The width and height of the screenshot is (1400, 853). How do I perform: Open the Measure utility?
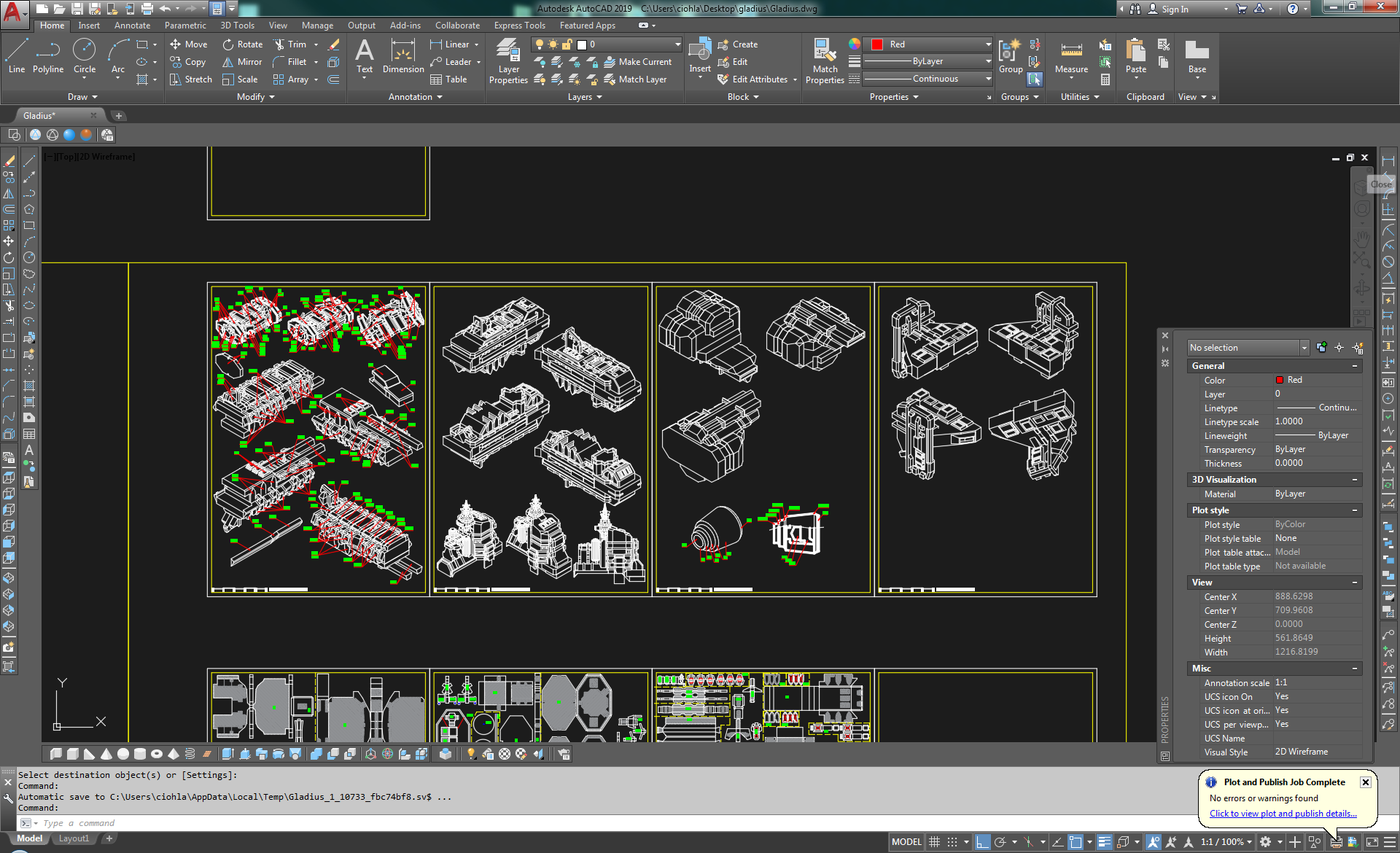[1071, 57]
